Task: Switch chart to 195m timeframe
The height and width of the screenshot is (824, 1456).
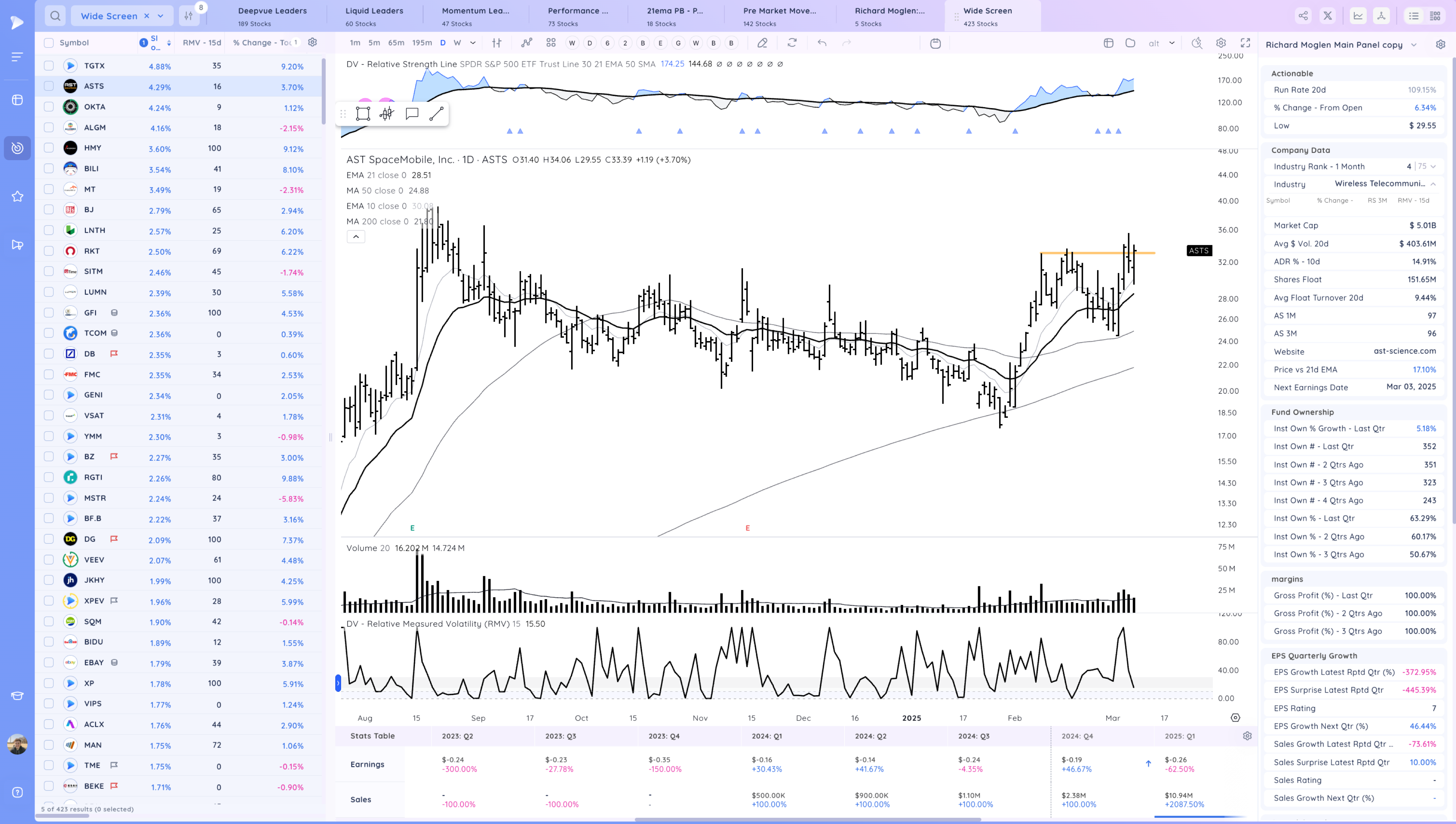Action: point(422,43)
